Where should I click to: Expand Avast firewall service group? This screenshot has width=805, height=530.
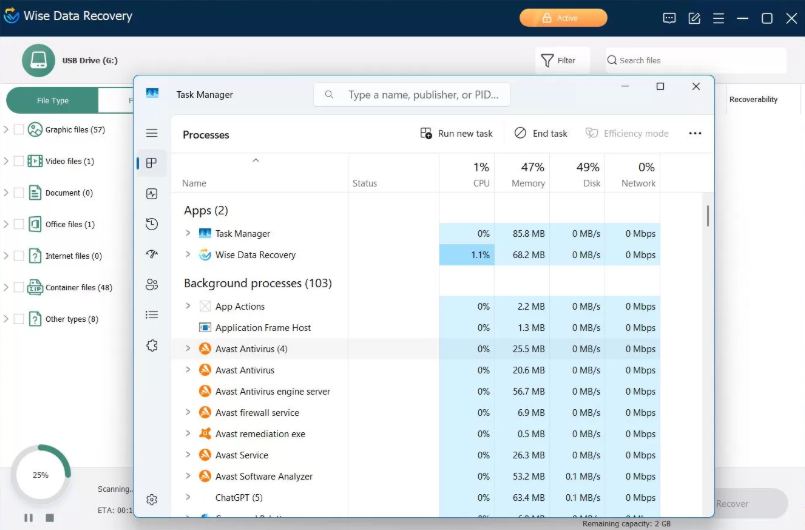188,412
